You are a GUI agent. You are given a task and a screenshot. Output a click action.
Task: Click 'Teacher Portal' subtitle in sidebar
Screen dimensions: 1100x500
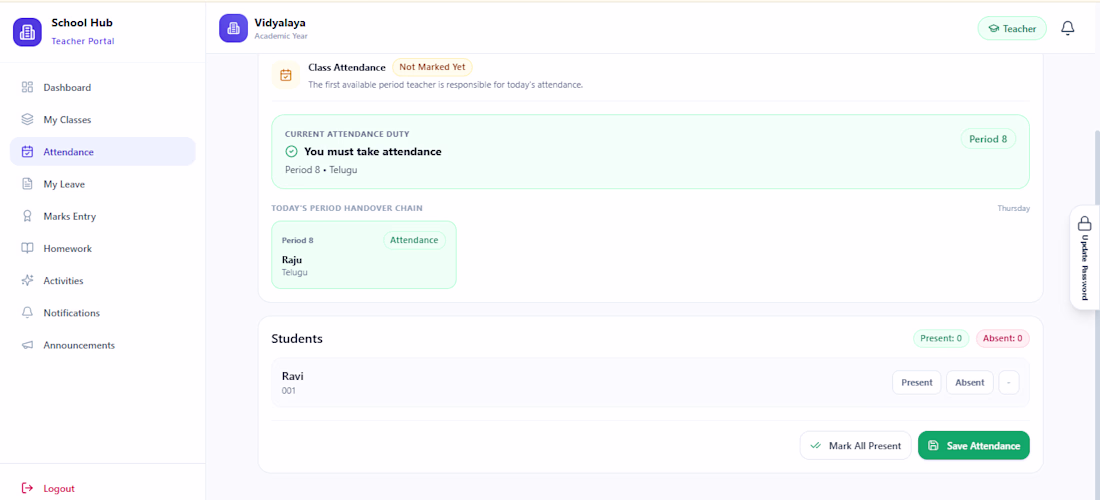click(83, 41)
